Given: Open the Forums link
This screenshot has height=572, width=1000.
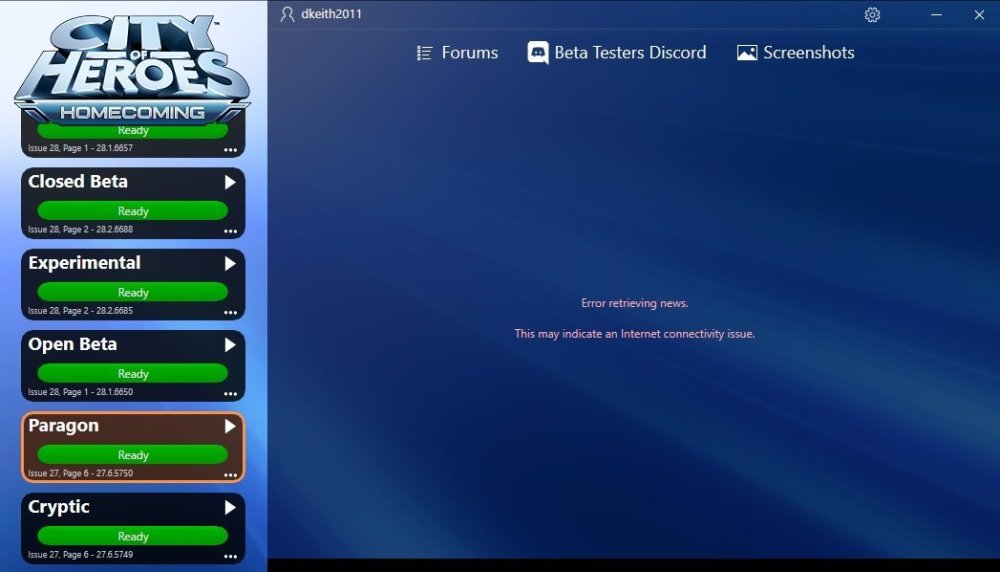Looking at the screenshot, I should point(469,53).
